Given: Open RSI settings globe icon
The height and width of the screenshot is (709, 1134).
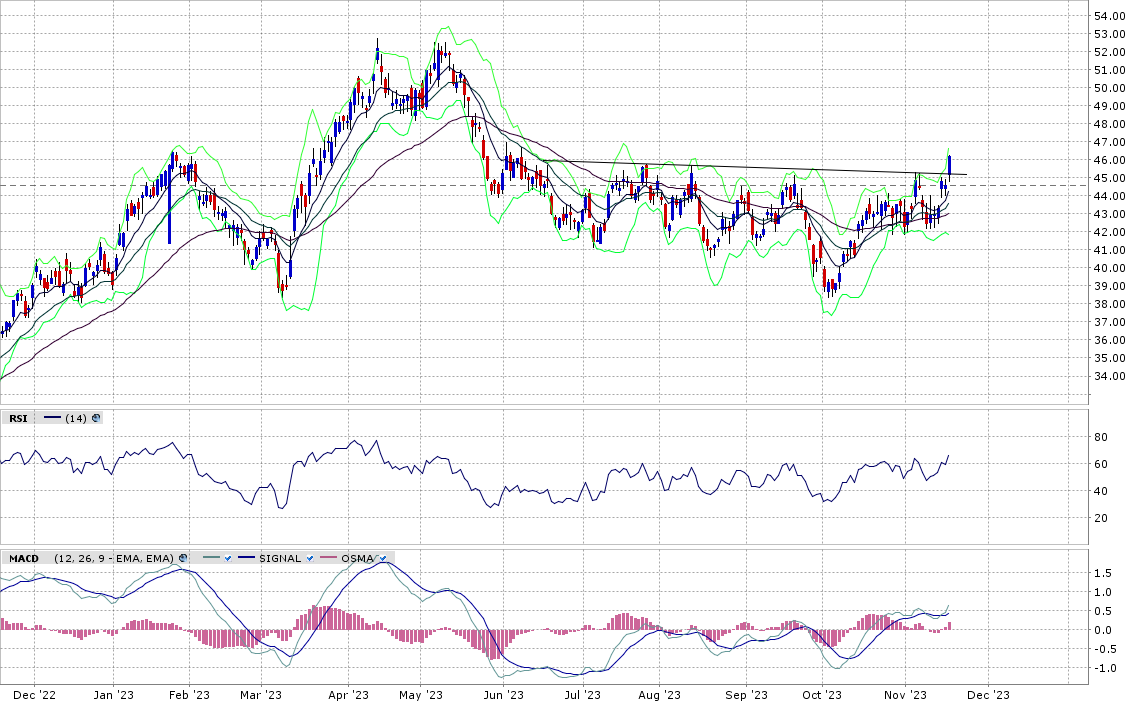Looking at the screenshot, I should [x=96, y=418].
